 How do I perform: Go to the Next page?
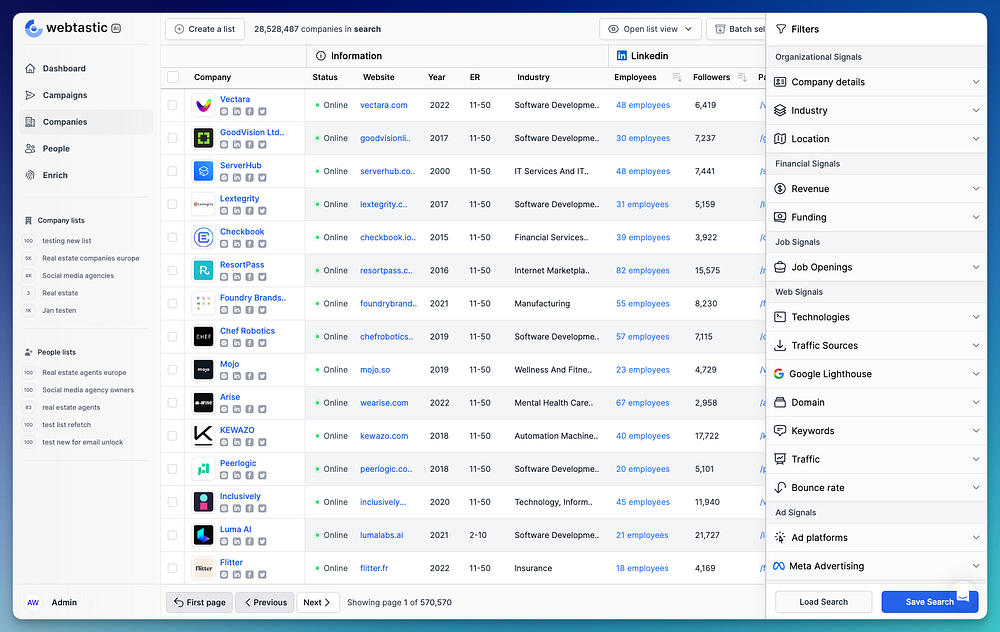click(x=316, y=602)
